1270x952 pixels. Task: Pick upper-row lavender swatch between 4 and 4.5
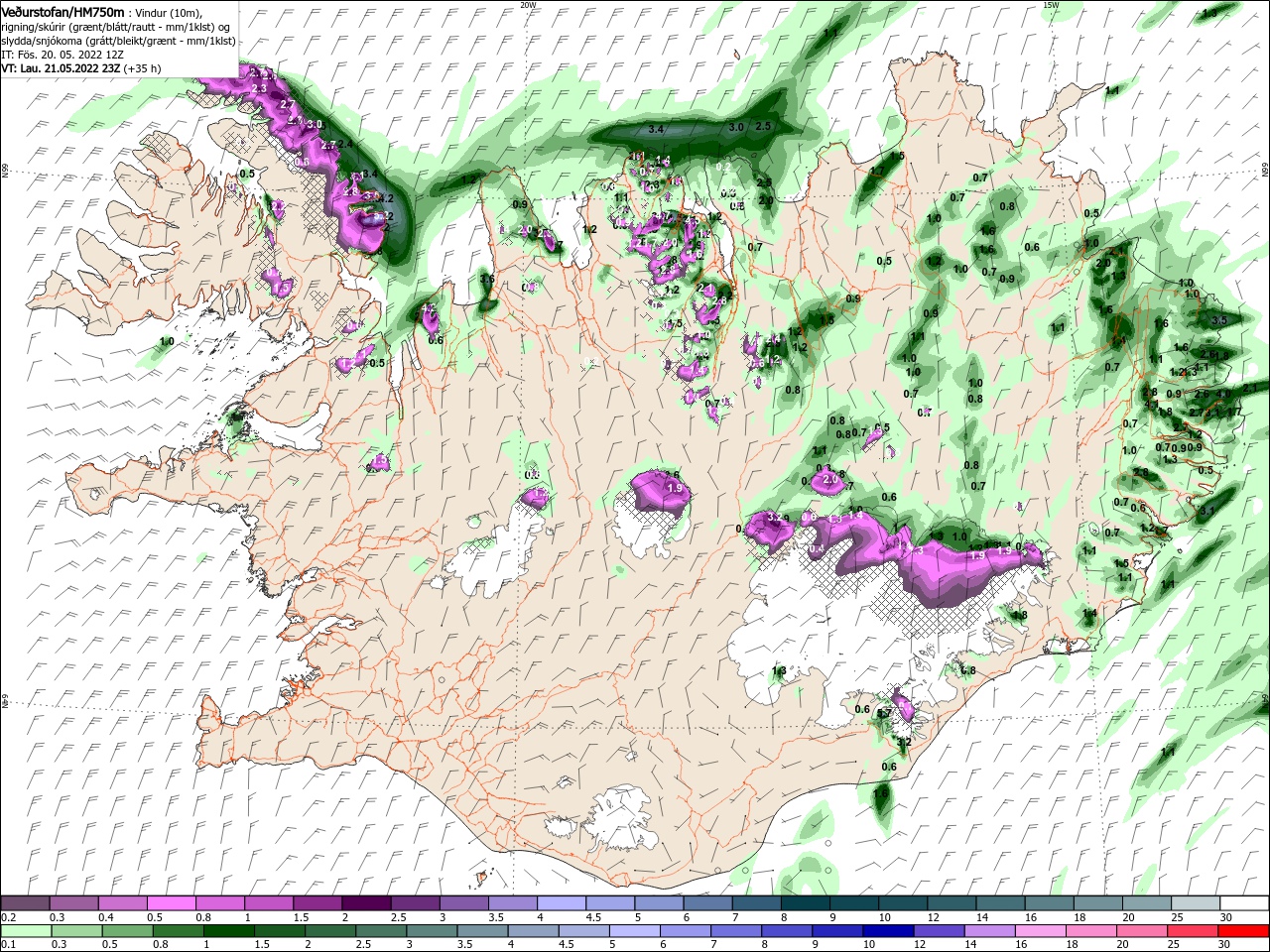(561, 902)
